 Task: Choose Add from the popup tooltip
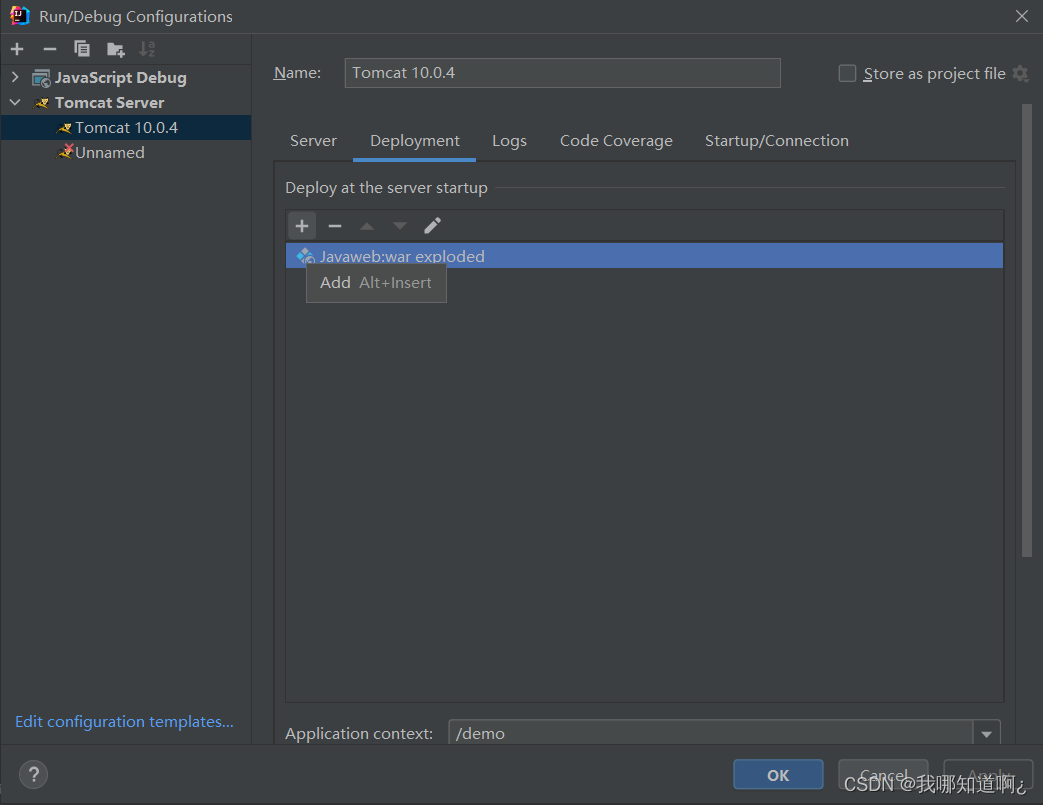pos(376,283)
